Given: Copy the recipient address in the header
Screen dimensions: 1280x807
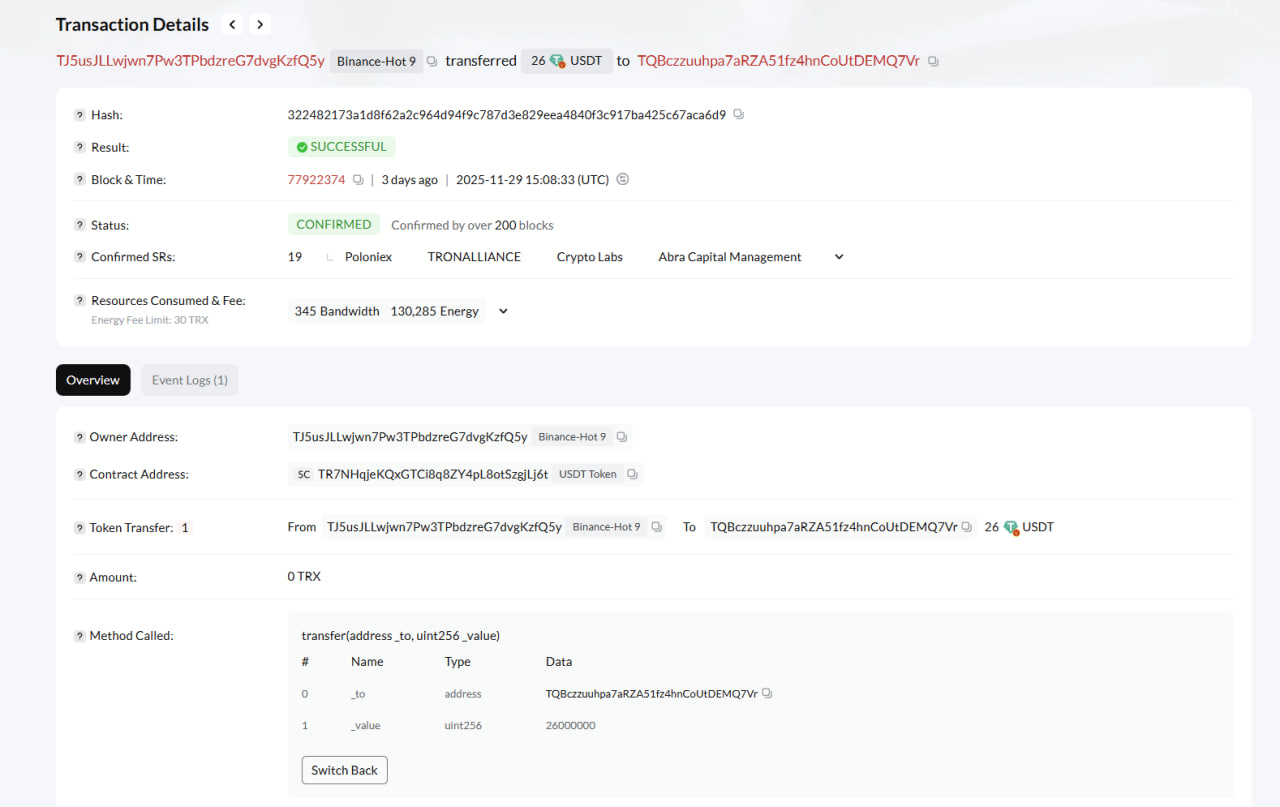Looking at the screenshot, I should [933, 61].
